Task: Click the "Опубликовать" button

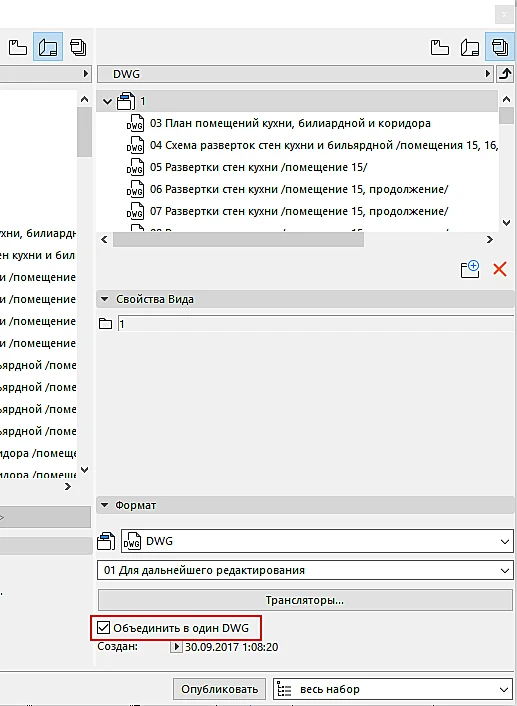Action: 219,689
